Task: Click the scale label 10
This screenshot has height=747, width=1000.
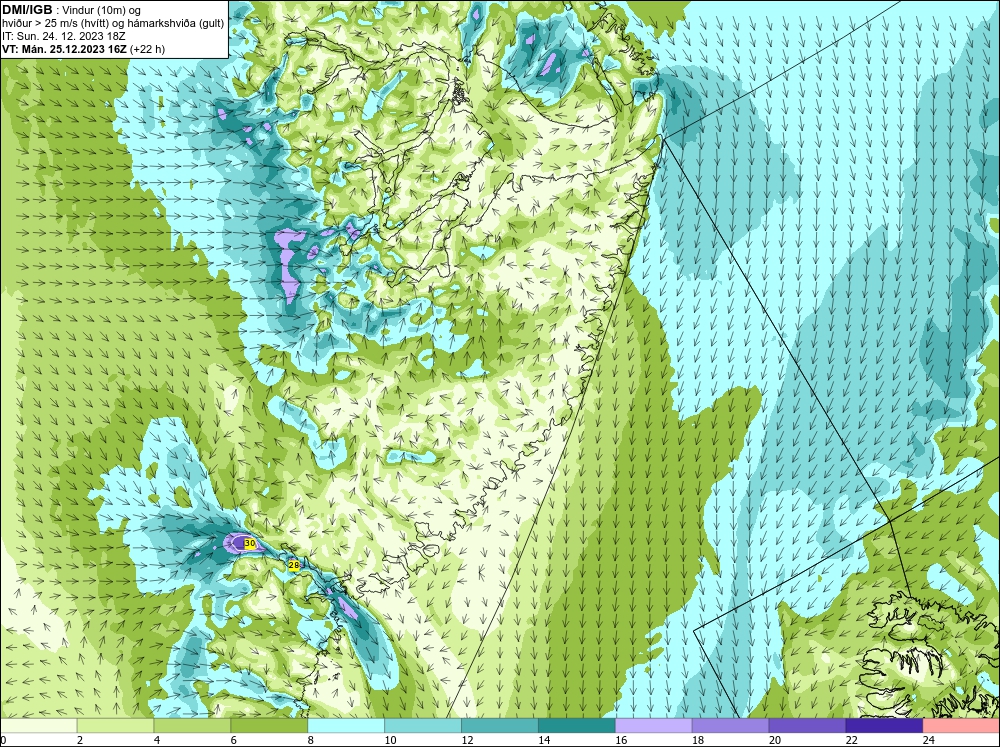Action: [390, 740]
